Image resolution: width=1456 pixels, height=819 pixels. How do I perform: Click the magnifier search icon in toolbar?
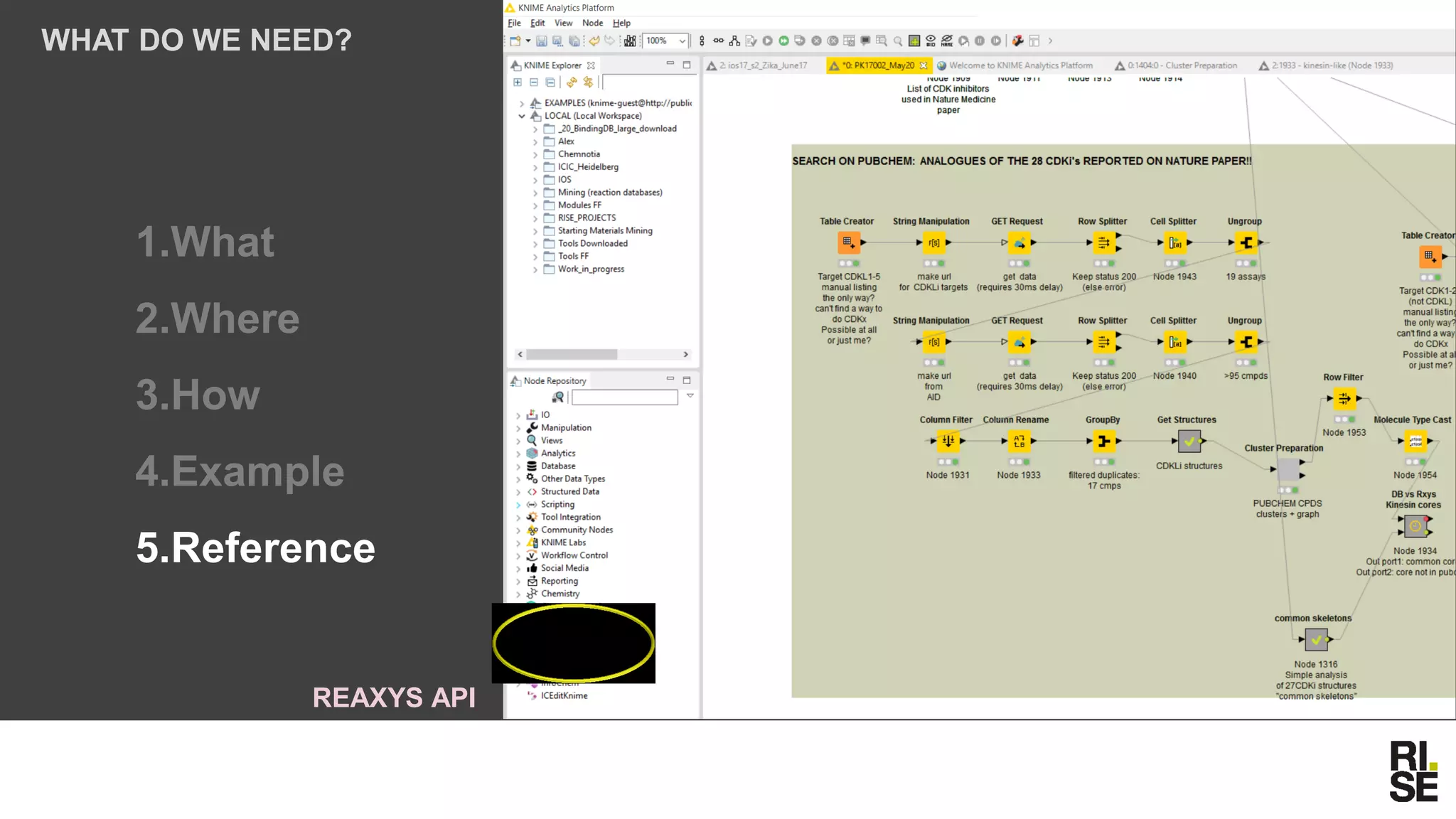pos(898,41)
